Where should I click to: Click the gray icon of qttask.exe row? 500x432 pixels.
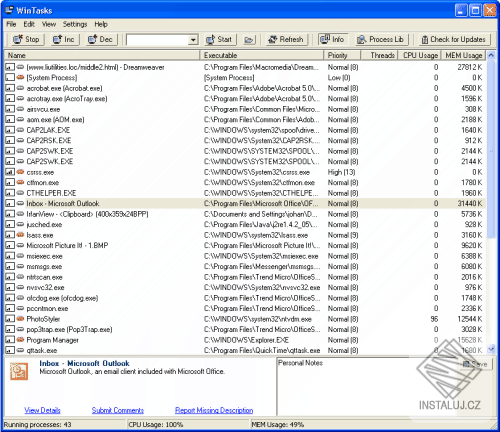point(21,350)
